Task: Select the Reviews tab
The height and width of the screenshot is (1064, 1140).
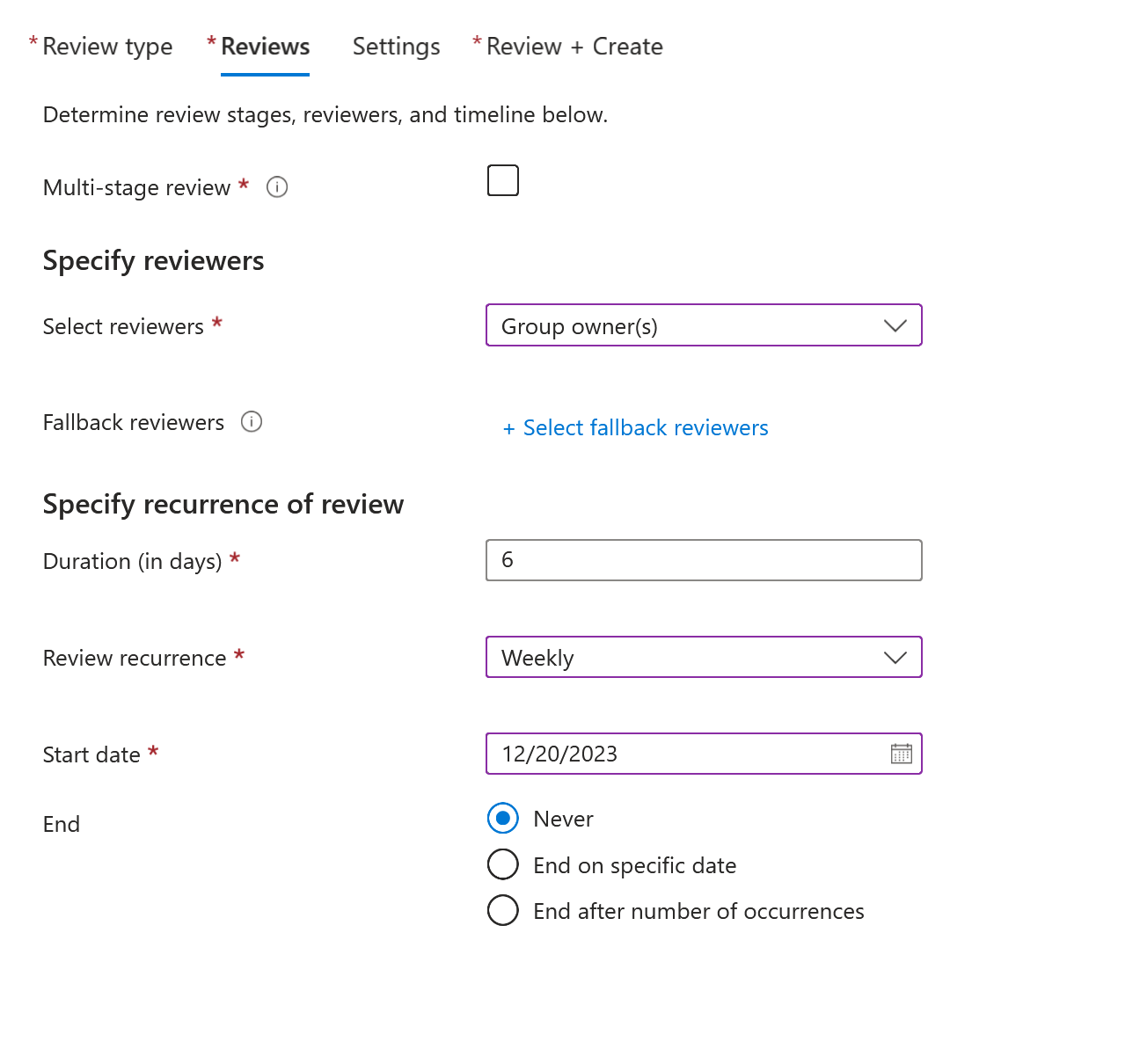Action: point(265,47)
